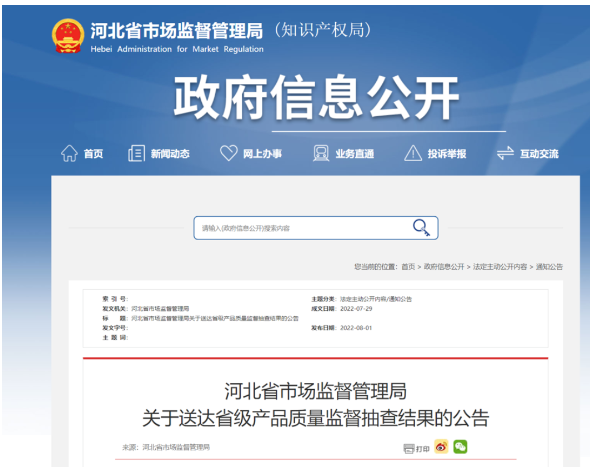Click the article title 关于送达省级产品质量监督抽查结果的公告
594x468 pixels.
[x=316, y=419]
